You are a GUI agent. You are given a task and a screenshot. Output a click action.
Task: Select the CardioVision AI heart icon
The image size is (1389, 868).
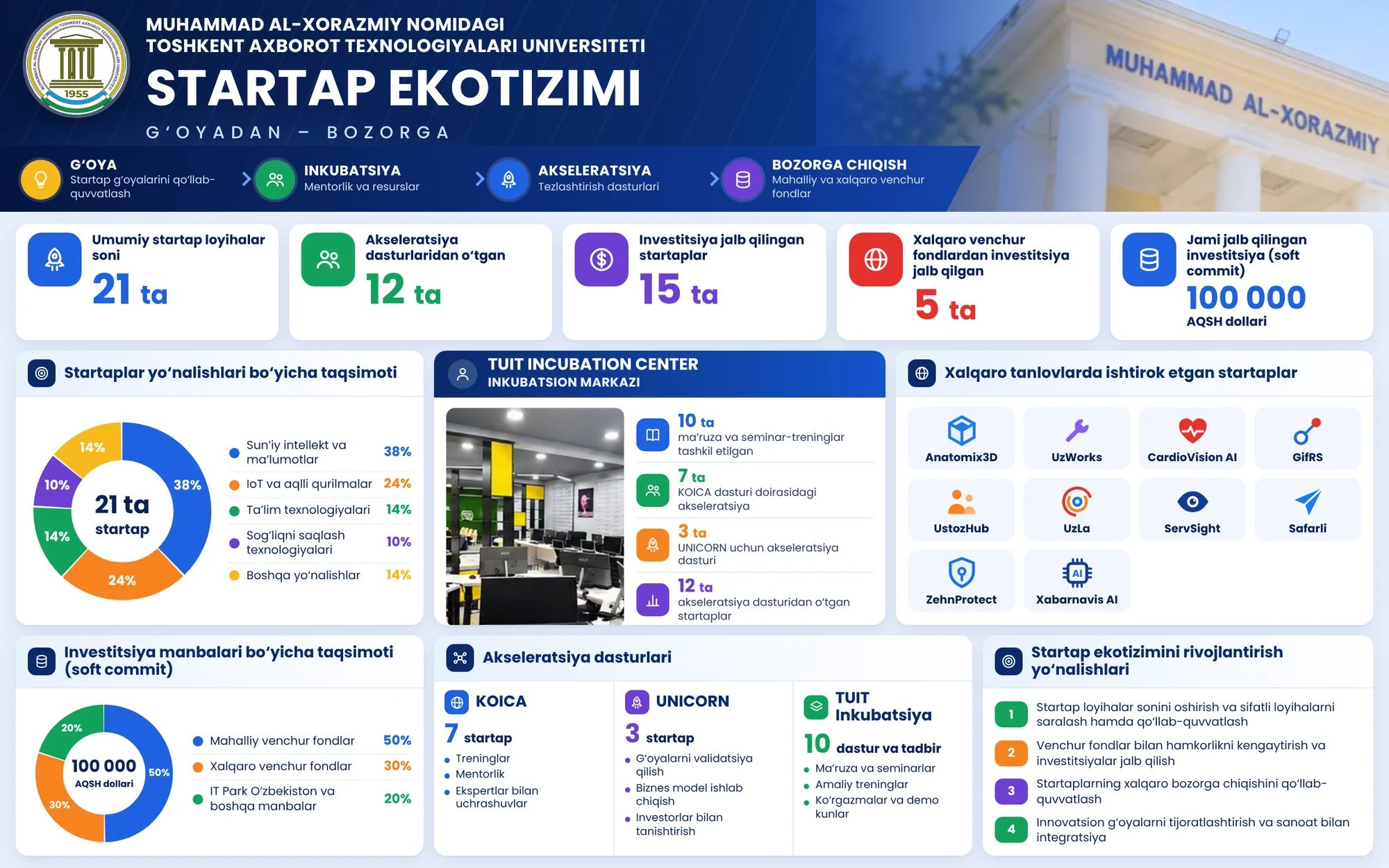(x=1192, y=431)
